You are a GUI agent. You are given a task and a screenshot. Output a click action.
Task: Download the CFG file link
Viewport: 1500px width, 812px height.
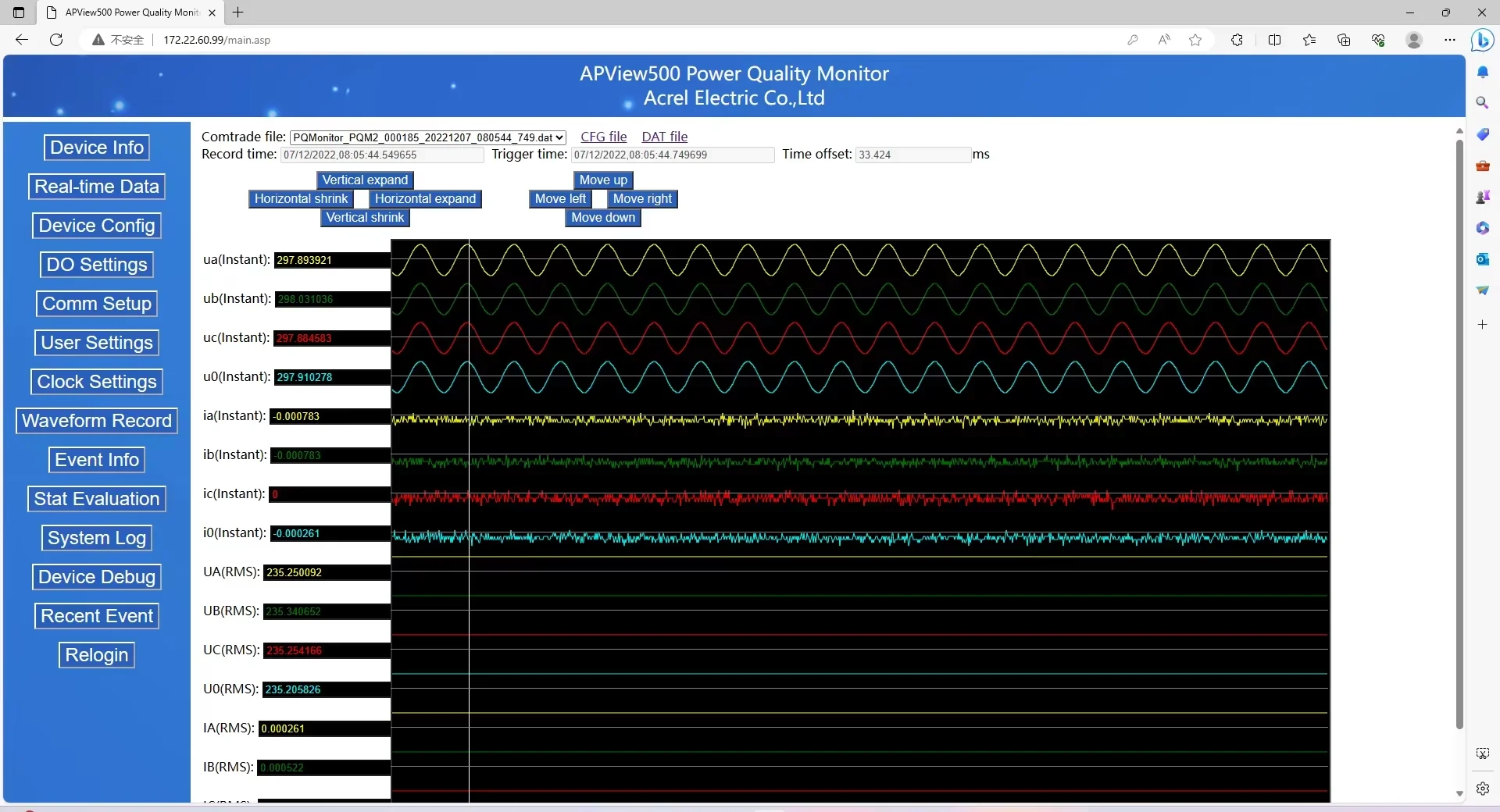603,137
